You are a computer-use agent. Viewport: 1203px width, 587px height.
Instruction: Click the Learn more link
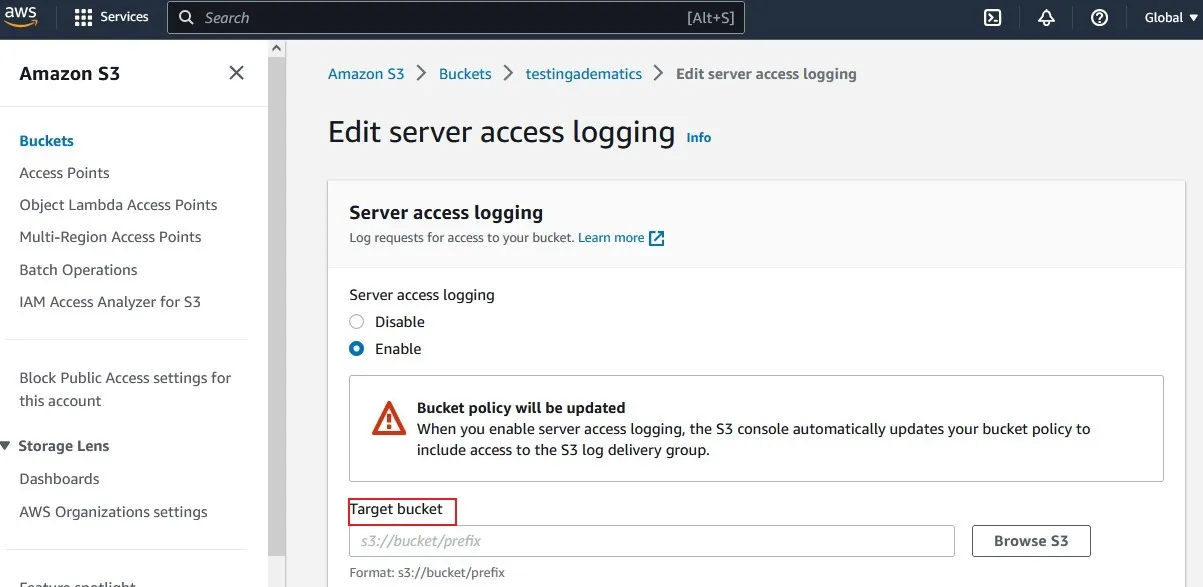(x=611, y=238)
